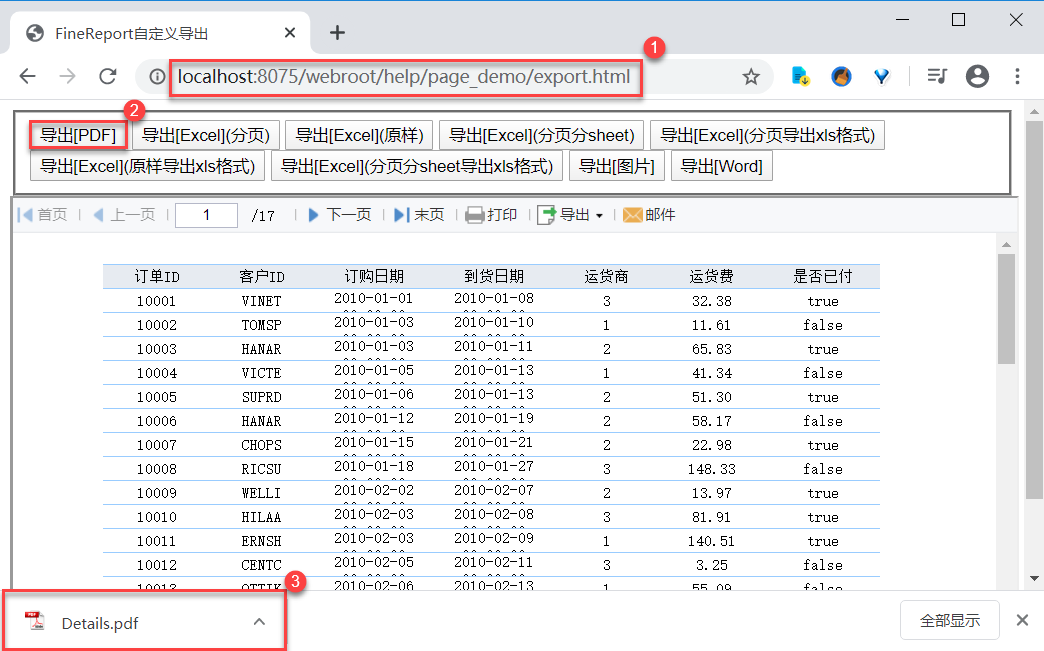This screenshot has height=651, width=1044.
Task: Select customer cell TOMSP
Action: pyautogui.click(x=262, y=325)
